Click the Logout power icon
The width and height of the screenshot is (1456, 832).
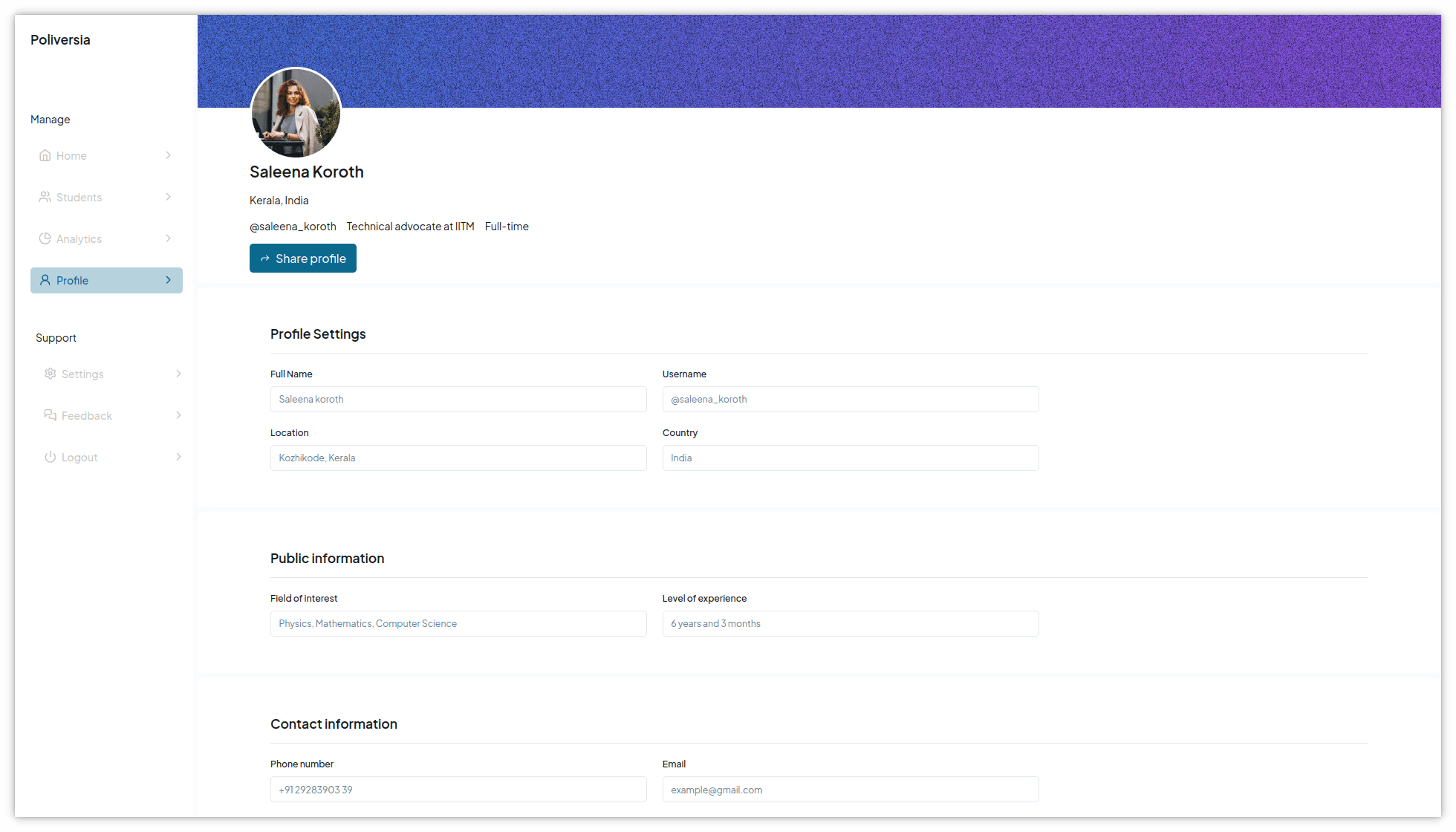51,457
